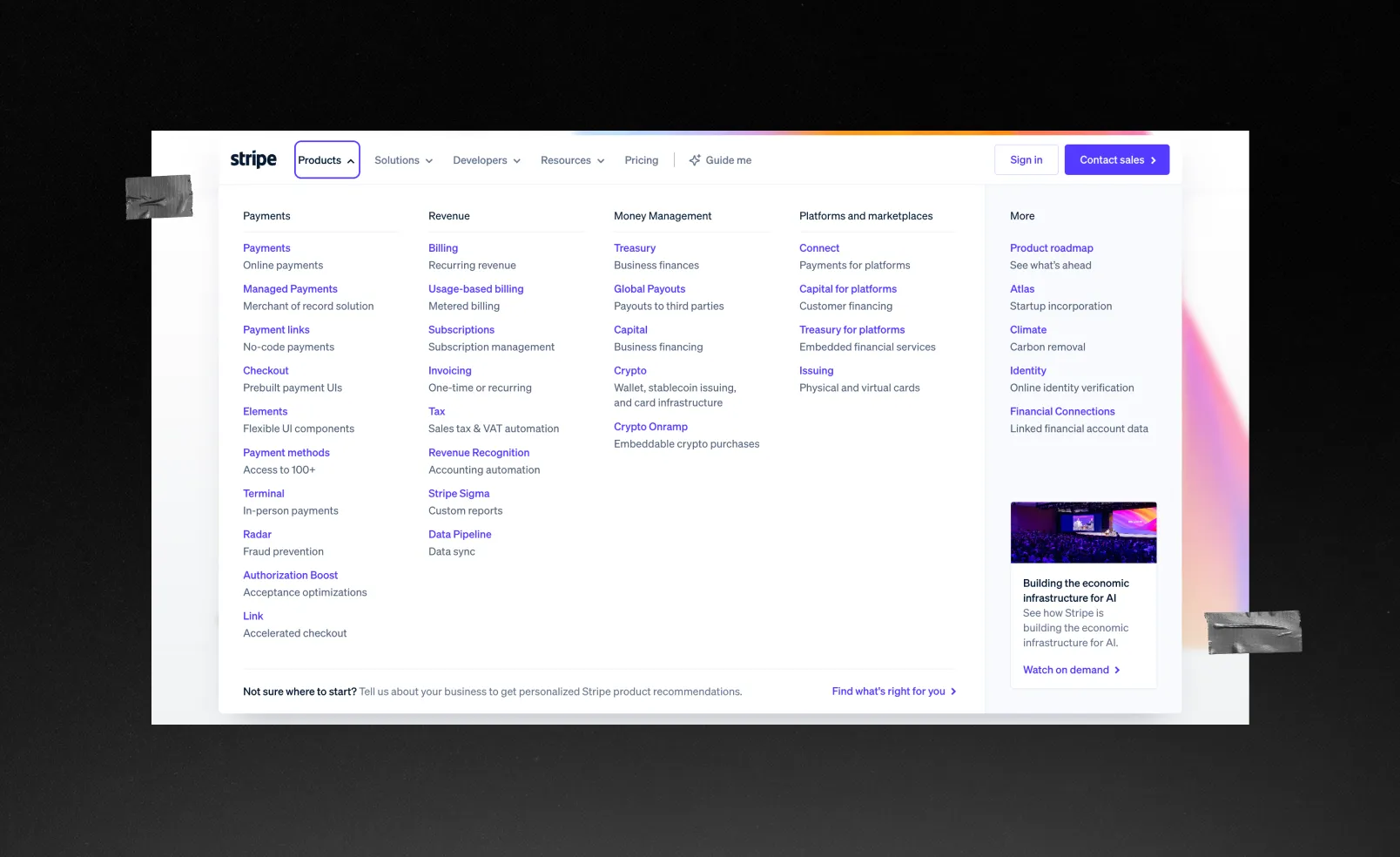Click Find what's right for you

[894, 692]
